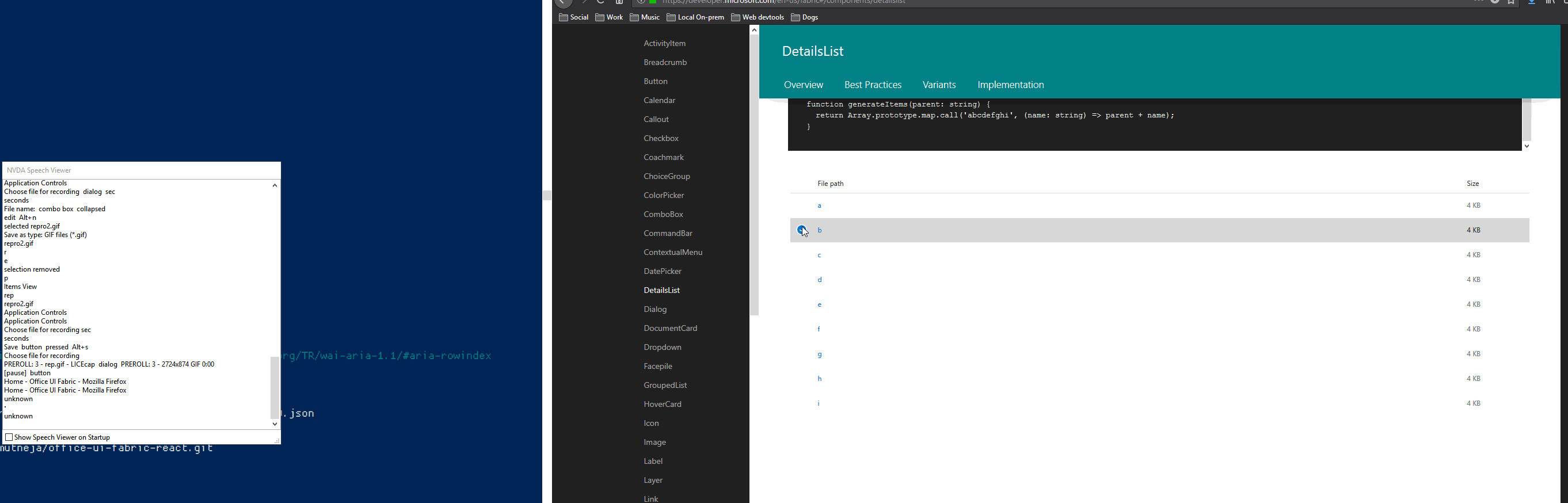This screenshot has height=503, width=1568.
Task: Click file path link 'c'
Action: coord(819,256)
